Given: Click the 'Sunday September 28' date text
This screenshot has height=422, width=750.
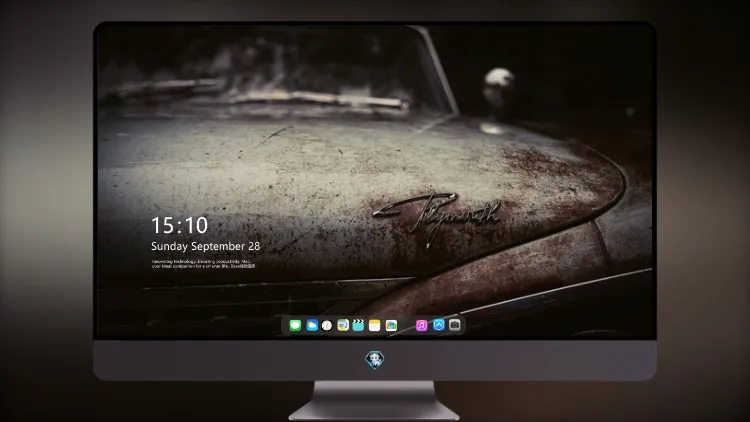Looking at the screenshot, I should click(x=206, y=246).
